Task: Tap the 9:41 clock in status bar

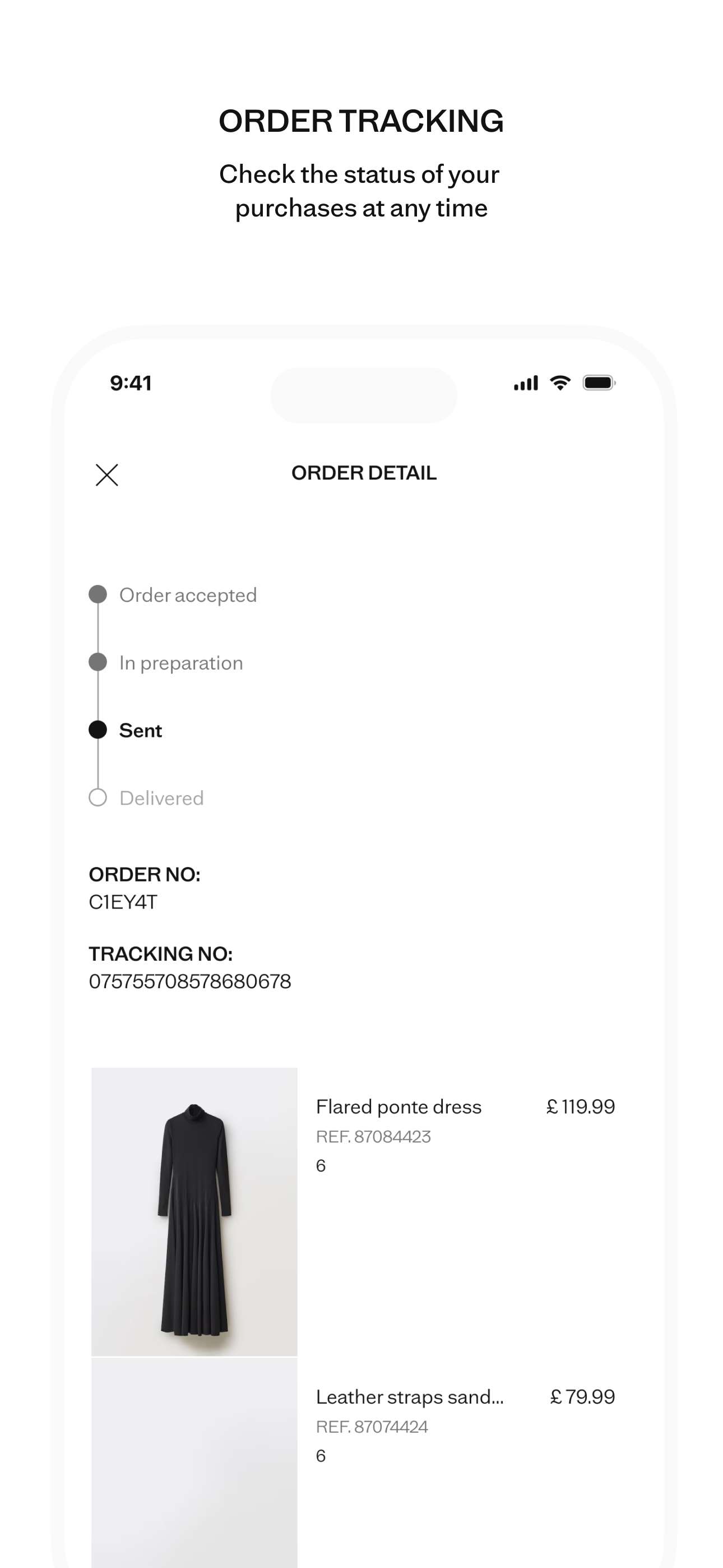Action: 131,383
